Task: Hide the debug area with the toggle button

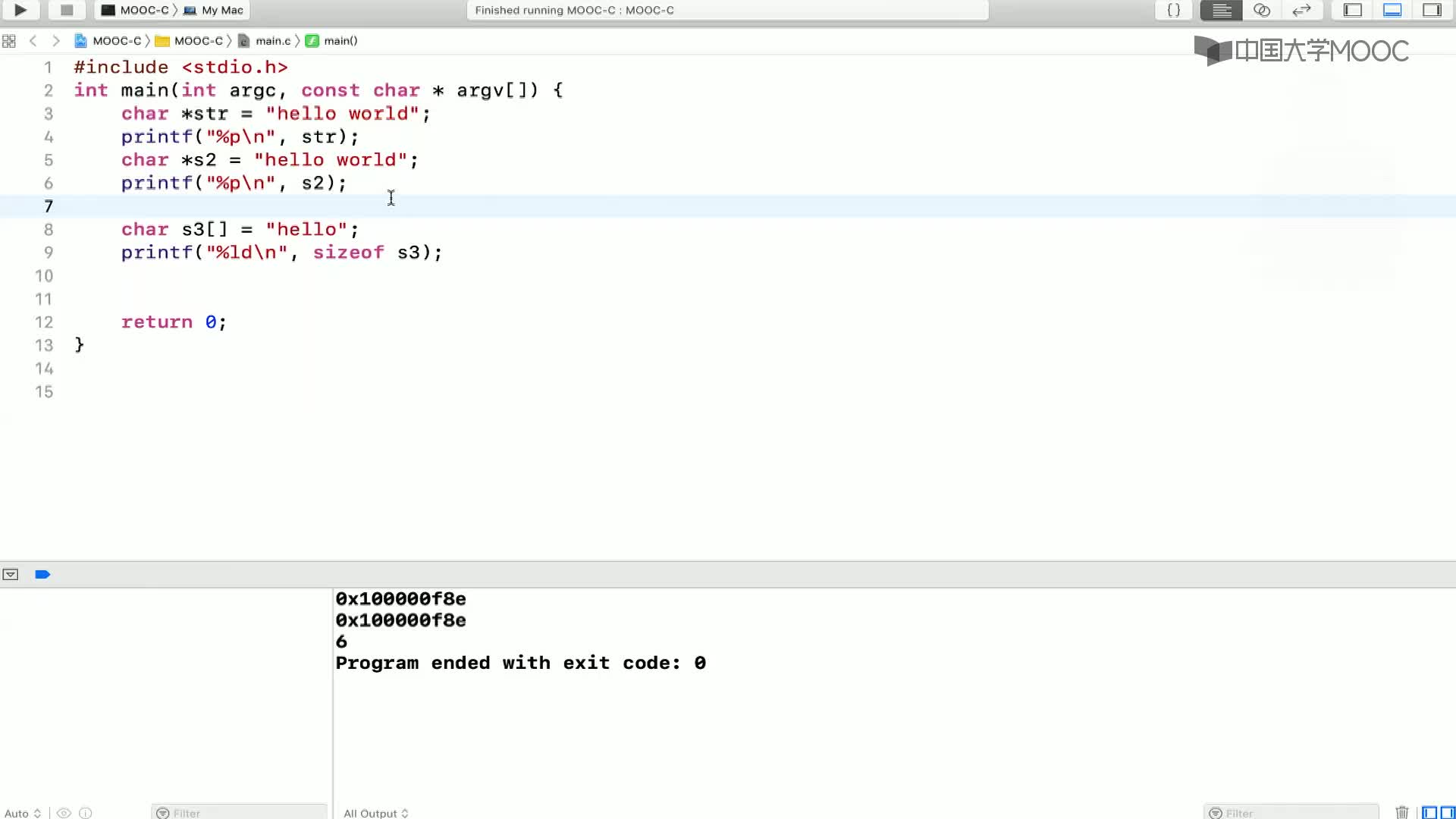Action: [x=11, y=574]
